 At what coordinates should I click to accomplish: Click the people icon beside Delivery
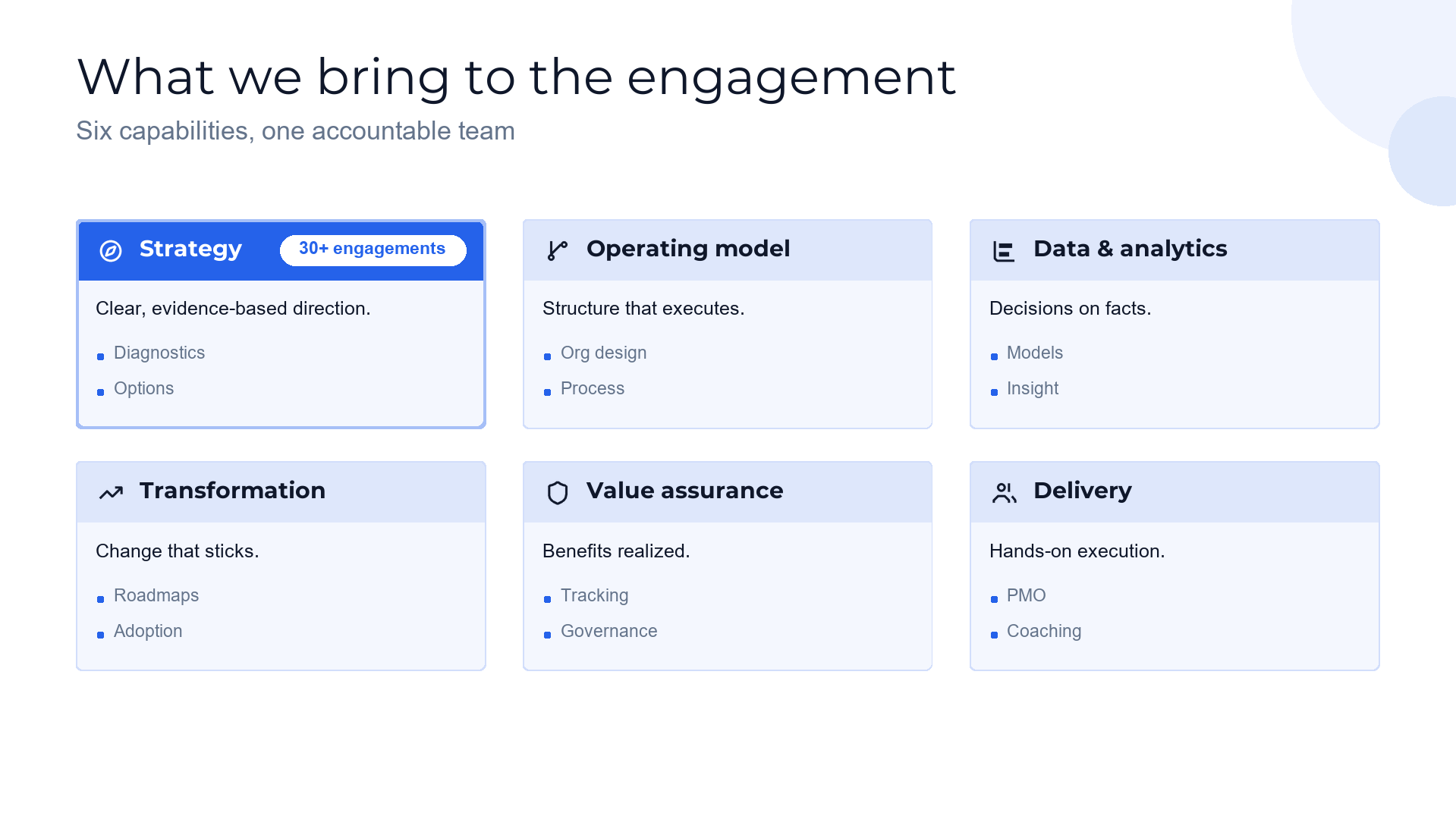(1004, 493)
